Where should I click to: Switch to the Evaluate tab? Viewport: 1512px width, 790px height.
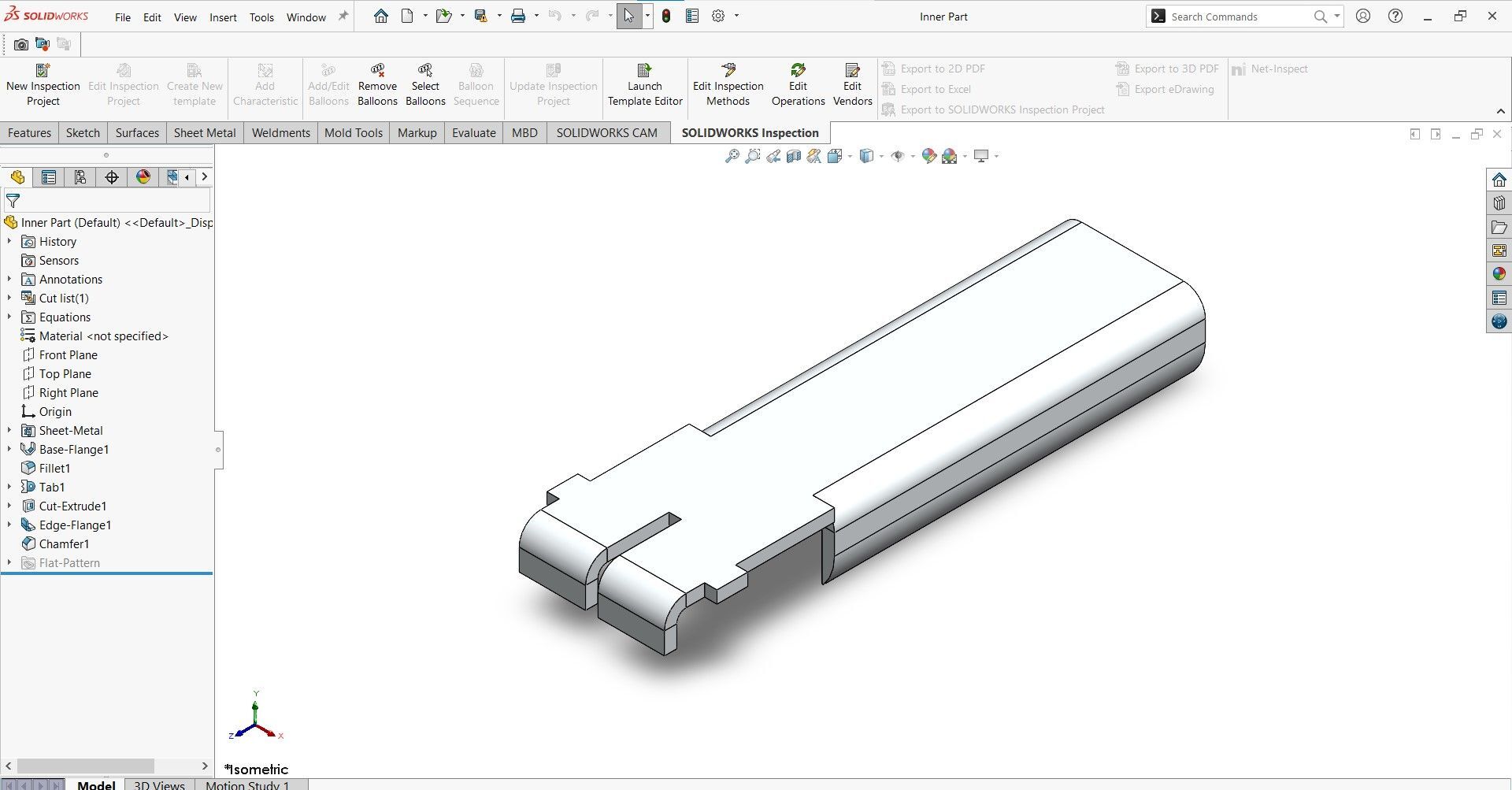[474, 132]
